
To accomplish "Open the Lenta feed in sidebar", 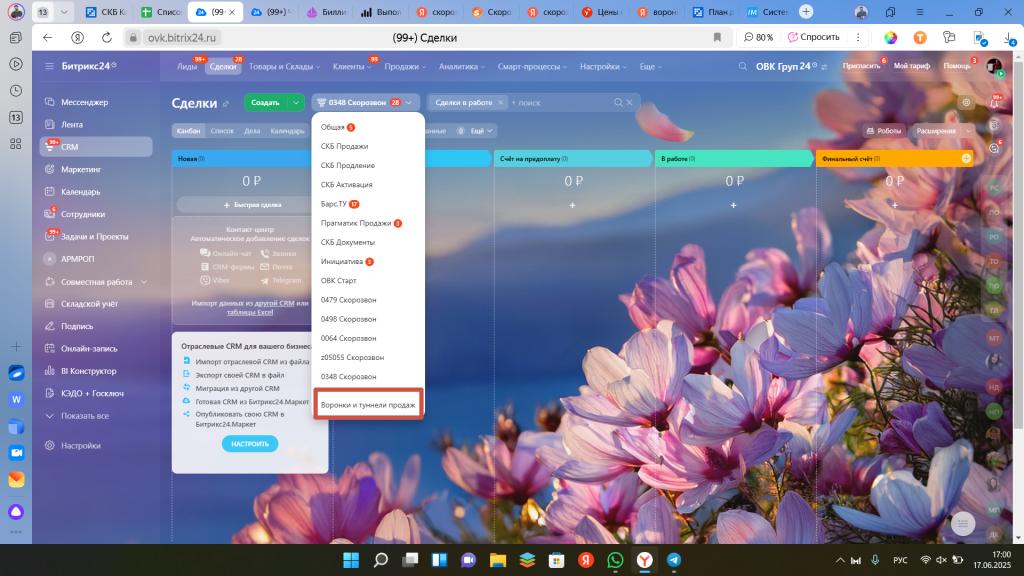I will coord(72,124).
